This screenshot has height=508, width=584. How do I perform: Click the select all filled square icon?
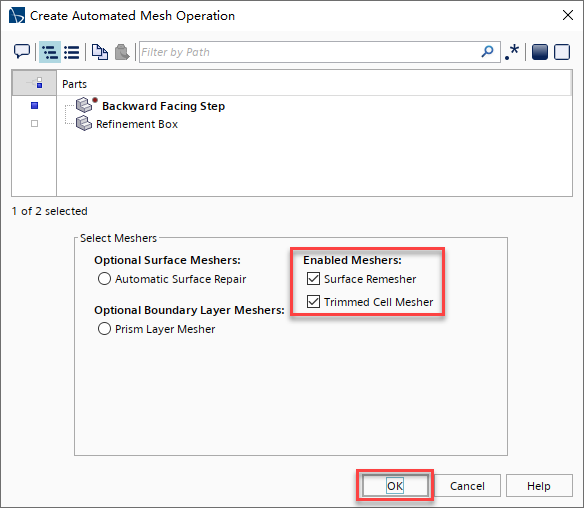click(540, 52)
